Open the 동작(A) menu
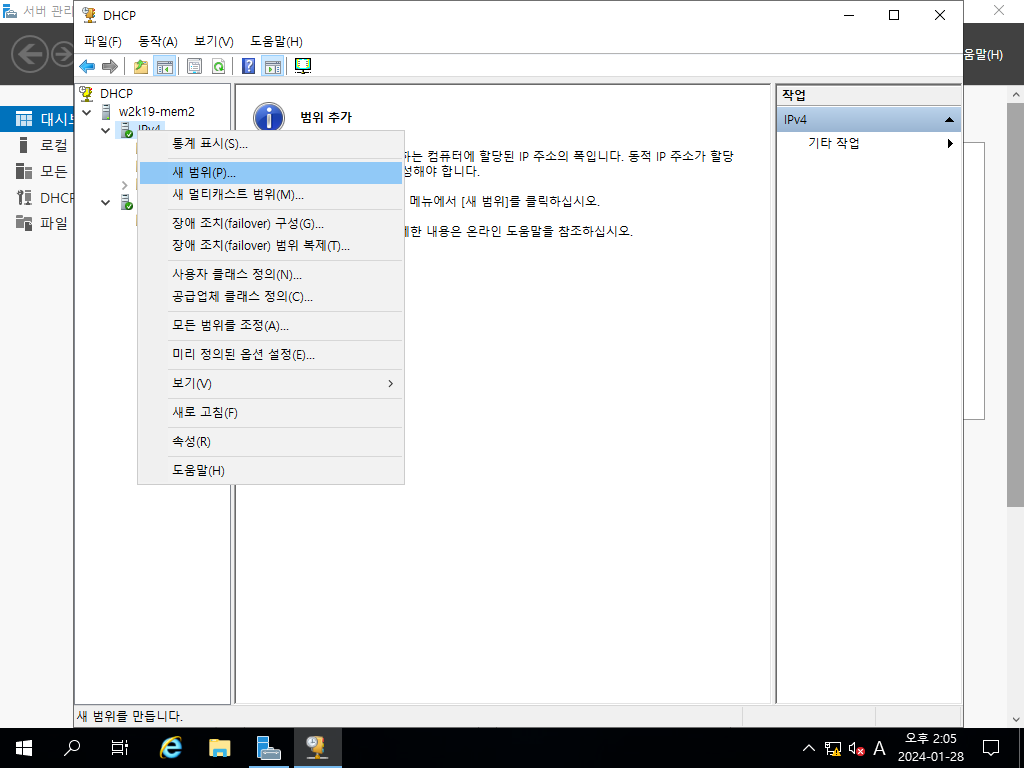The image size is (1024, 768). coord(157,41)
